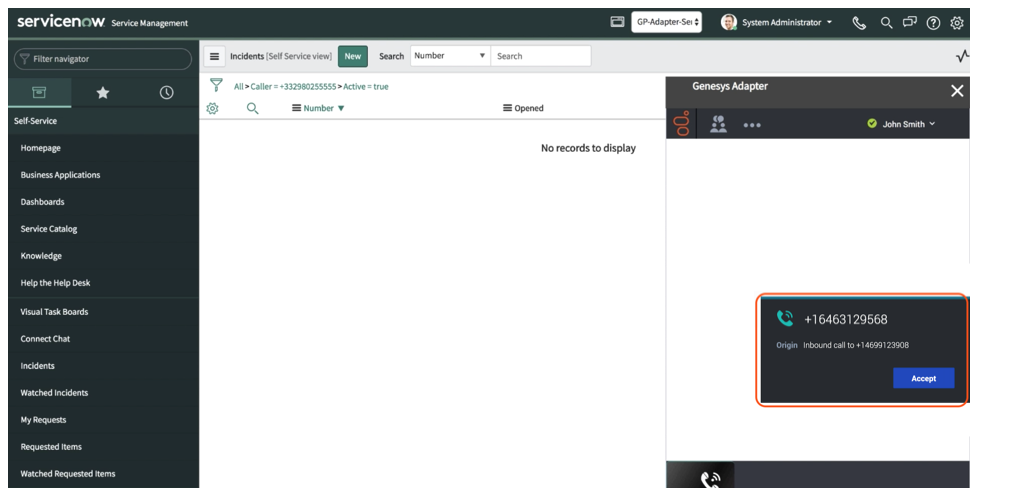Open Knowledge module

point(41,256)
